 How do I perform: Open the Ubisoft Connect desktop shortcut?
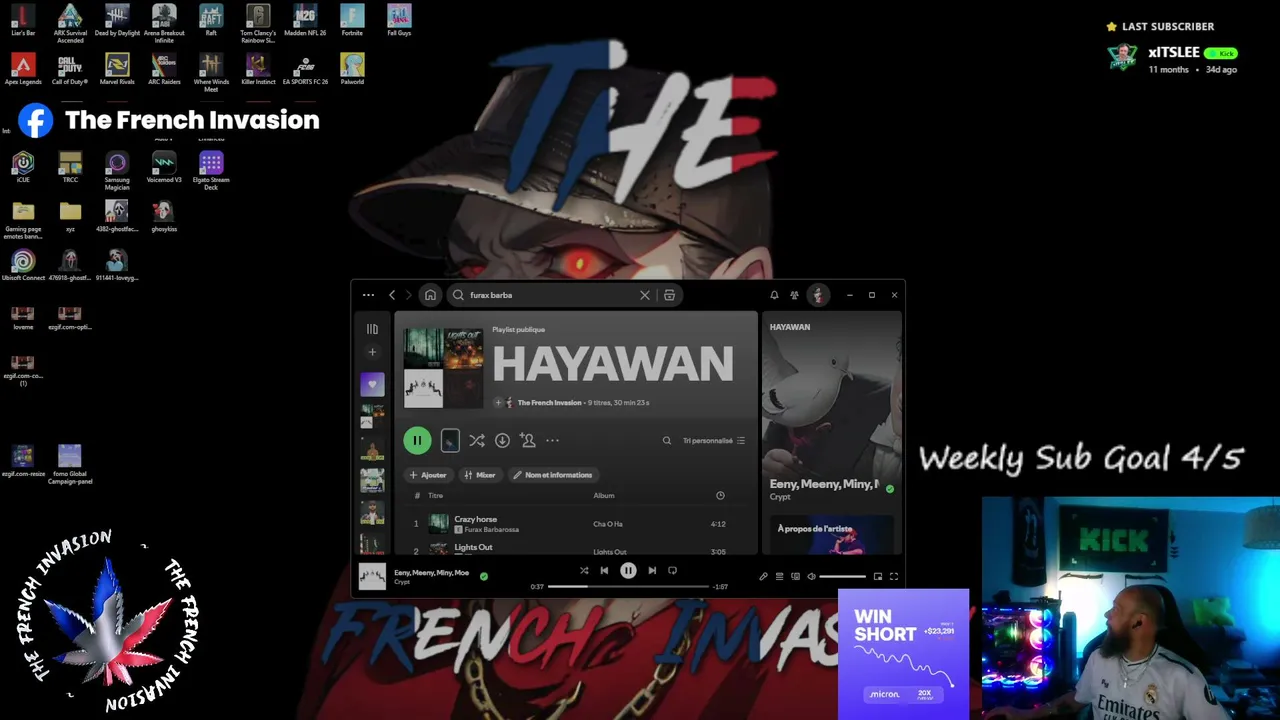click(23, 265)
